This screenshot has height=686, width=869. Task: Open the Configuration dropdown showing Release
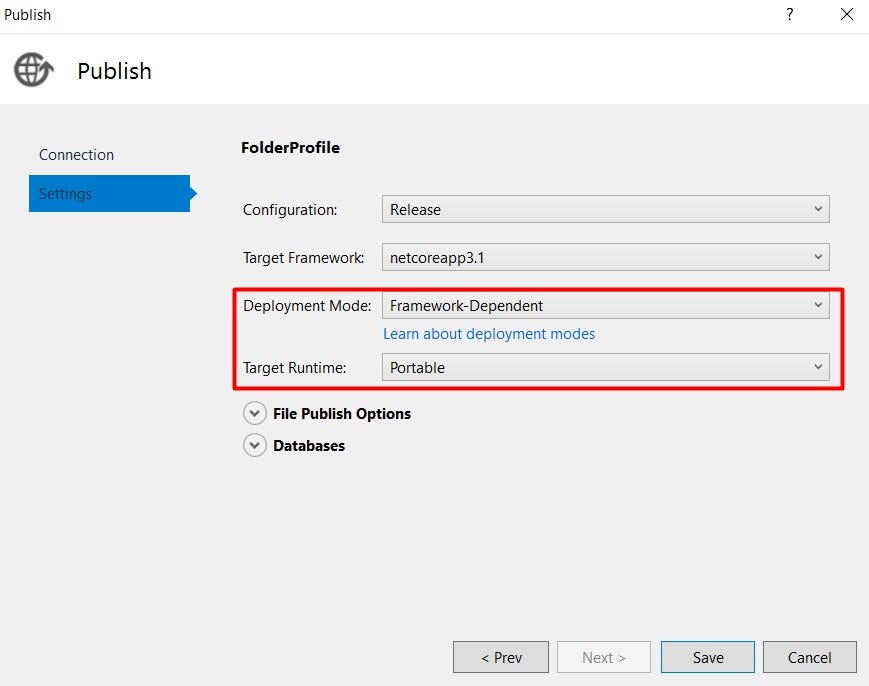(x=605, y=209)
